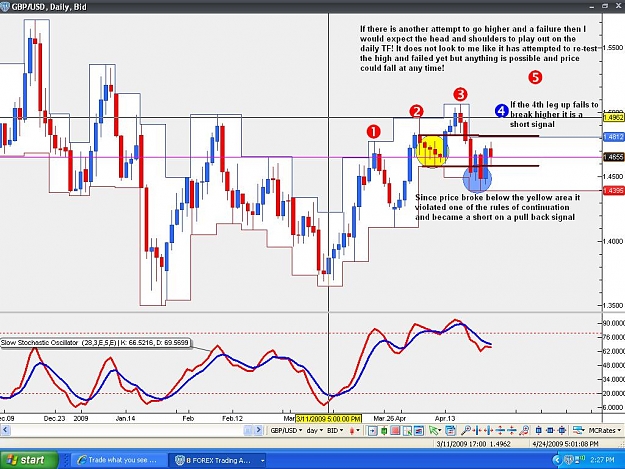
Task: Click the taskbar clock showing 2:27 PM
Action: point(602,460)
